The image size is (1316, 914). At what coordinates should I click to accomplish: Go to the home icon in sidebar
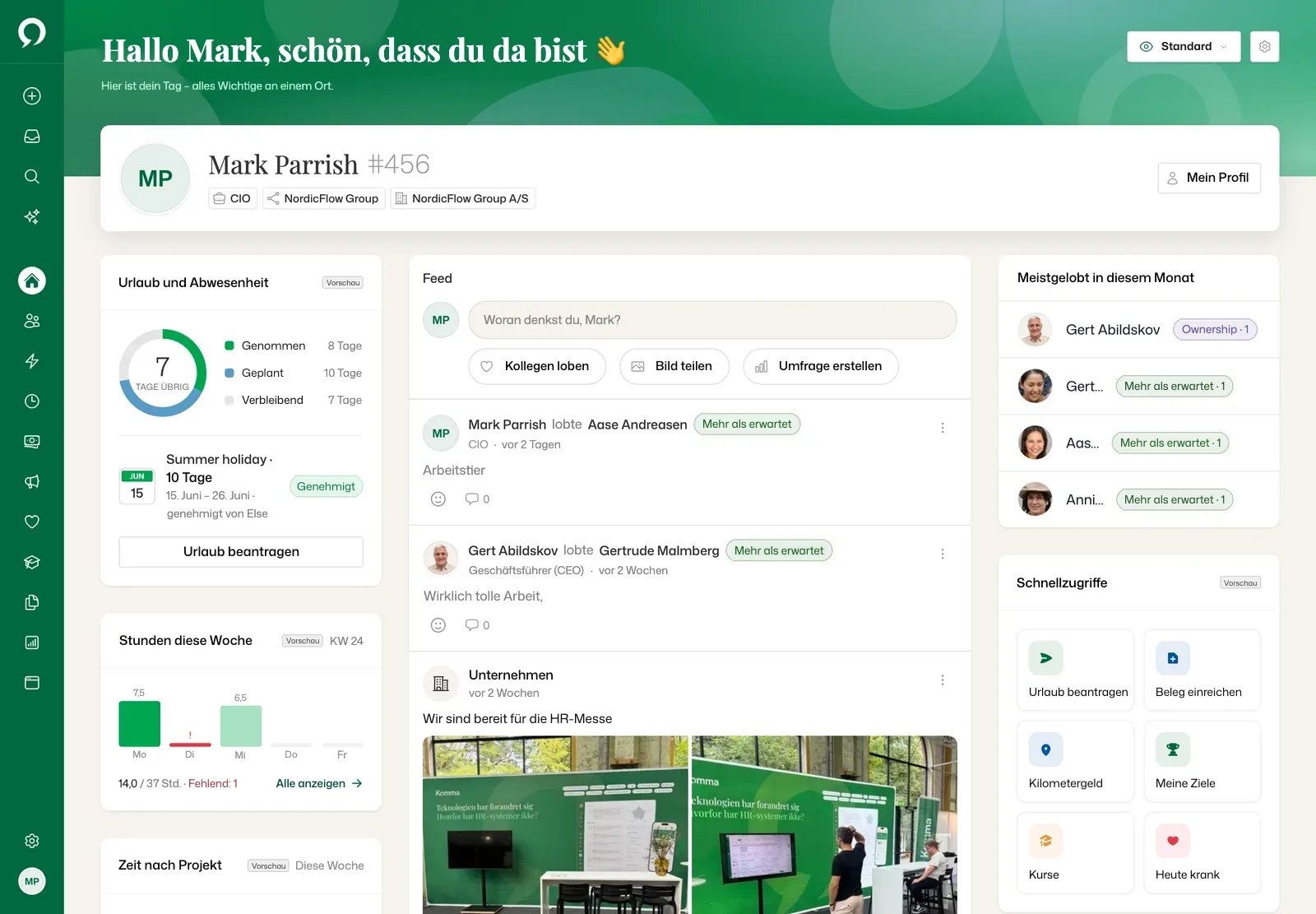(32, 281)
